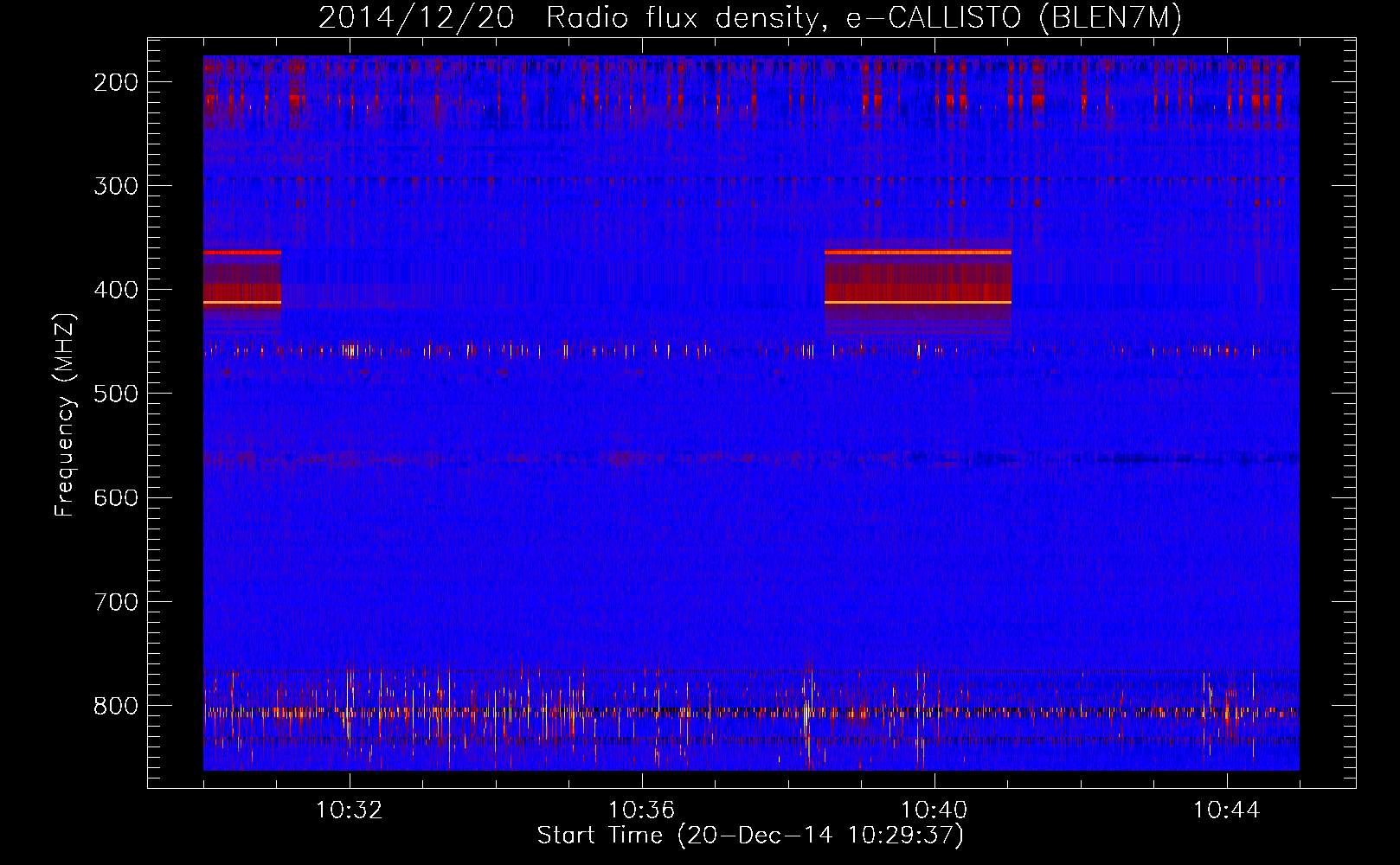The height and width of the screenshot is (865, 1400).
Task: Click the plot title 'Radio flux density, e-CALLISTO (BLEN7M)'
Action: point(864,18)
